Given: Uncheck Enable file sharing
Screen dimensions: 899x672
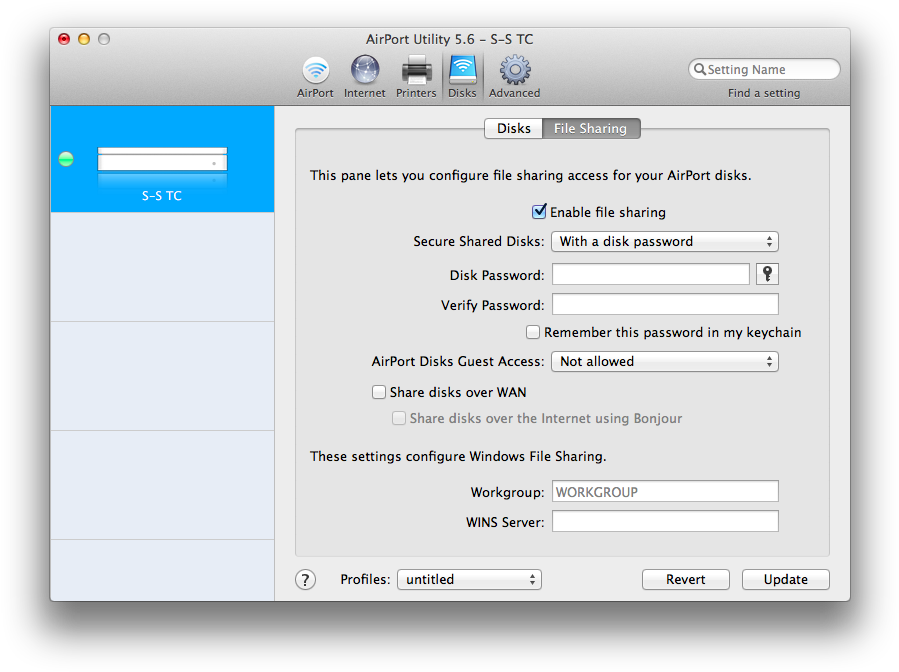Looking at the screenshot, I should pyautogui.click(x=539, y=212).
